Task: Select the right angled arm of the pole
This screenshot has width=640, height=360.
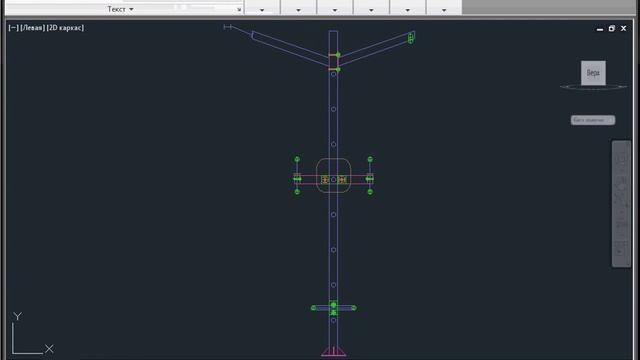Action: [x=376, y=49]
